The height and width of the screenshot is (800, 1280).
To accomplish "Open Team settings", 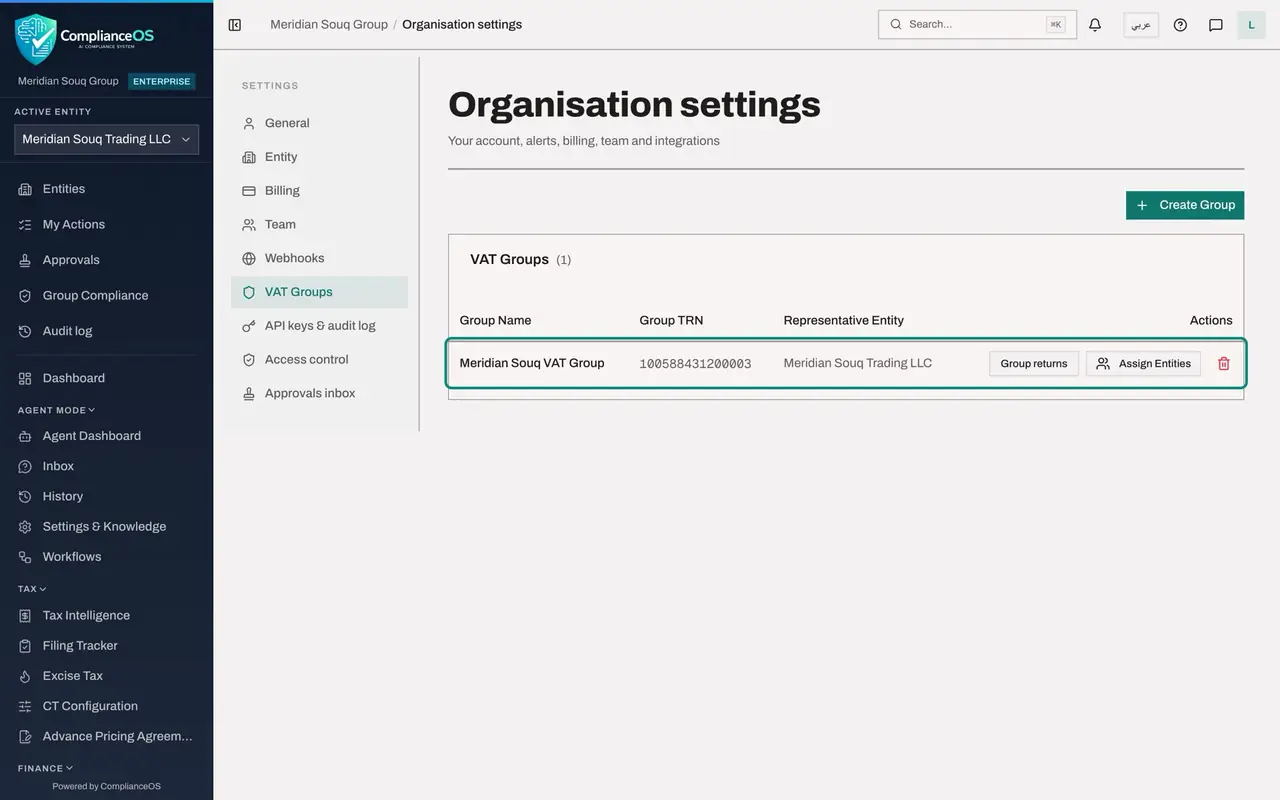I will pos(319,225).
